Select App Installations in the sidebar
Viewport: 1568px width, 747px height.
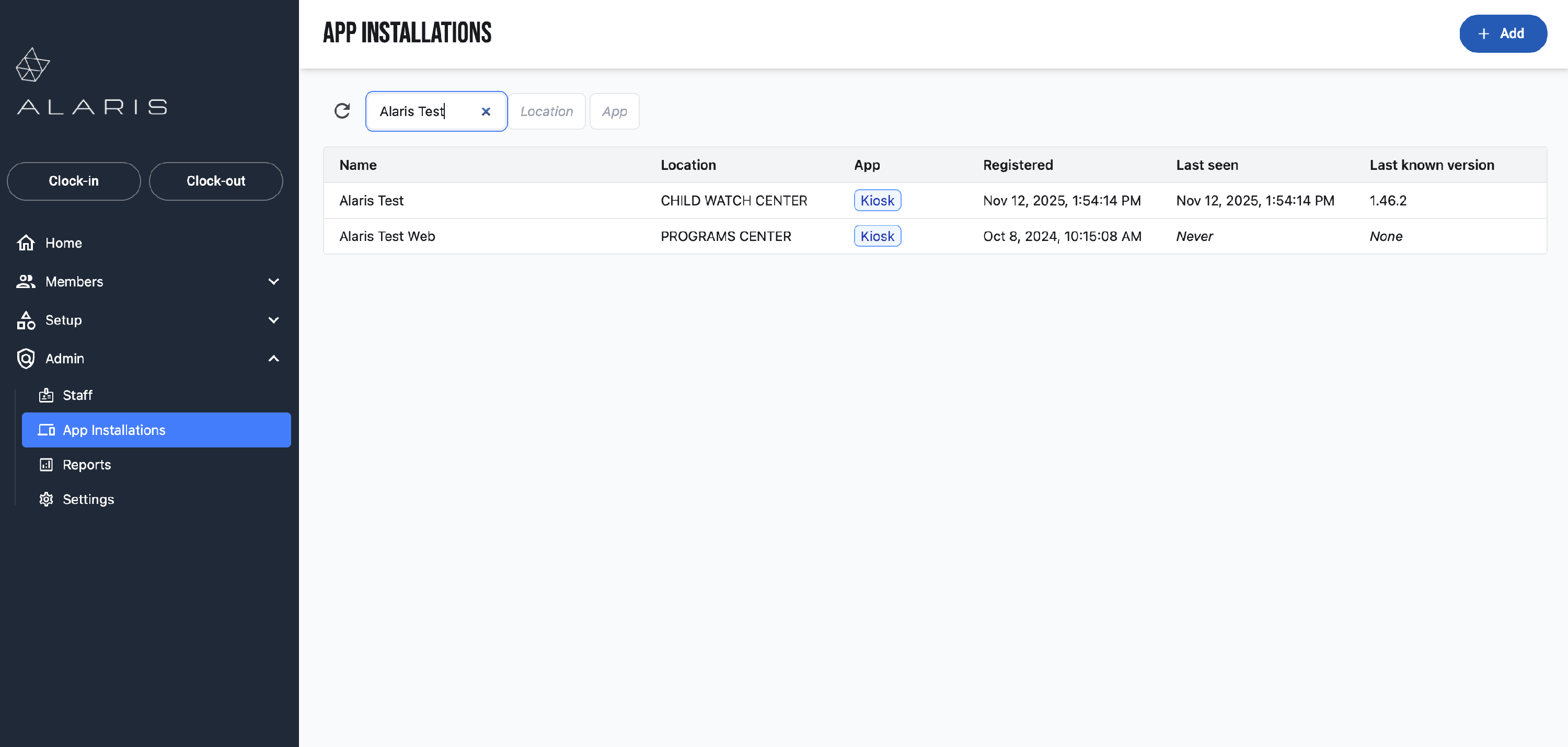pyautogui.click(x=114, y=430)
